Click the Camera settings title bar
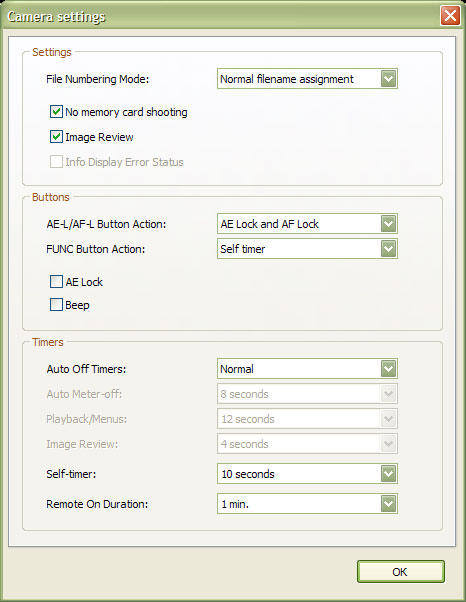466x602 pixels. (223, 16)
